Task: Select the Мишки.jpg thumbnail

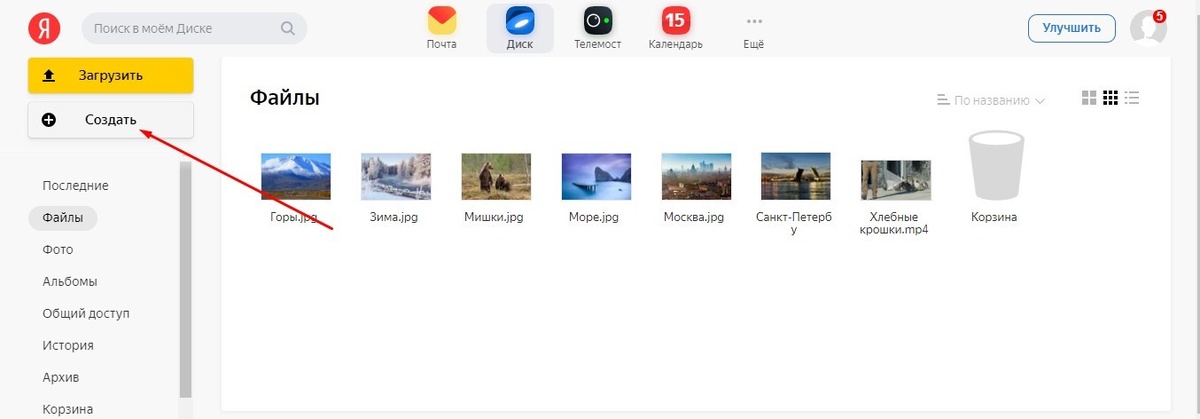Action: tap(496, 176)
